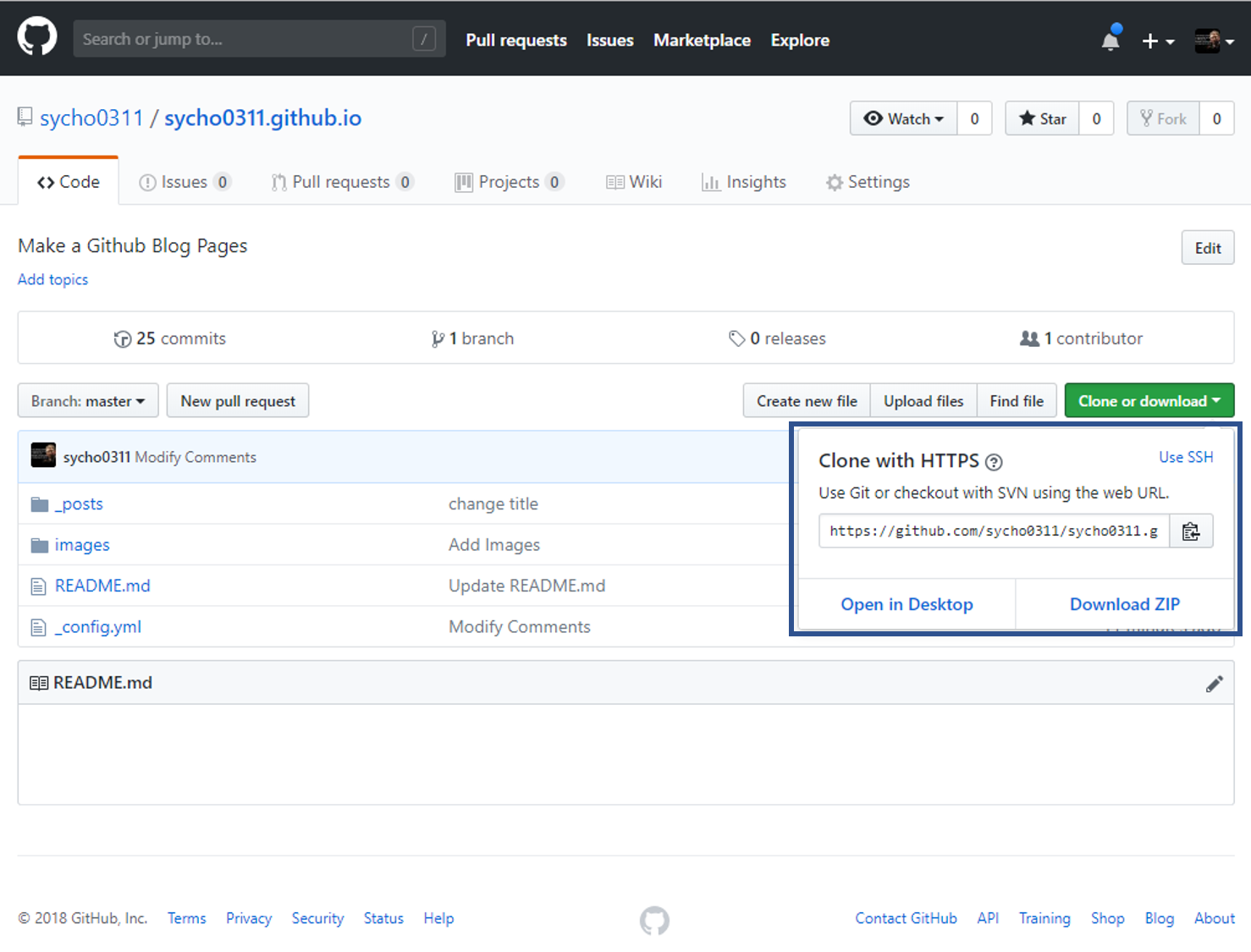Go to Explore in top navigation
This screenshot has height=952, width=1251.
click(x=800, y=40)
